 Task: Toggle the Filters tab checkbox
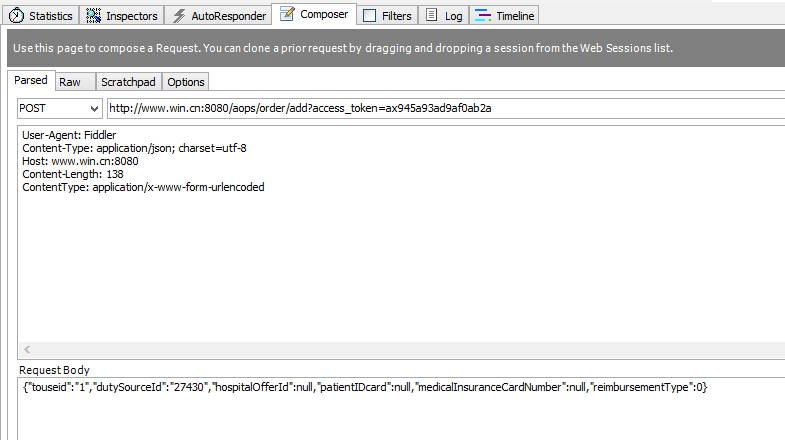tap(369, 16)
